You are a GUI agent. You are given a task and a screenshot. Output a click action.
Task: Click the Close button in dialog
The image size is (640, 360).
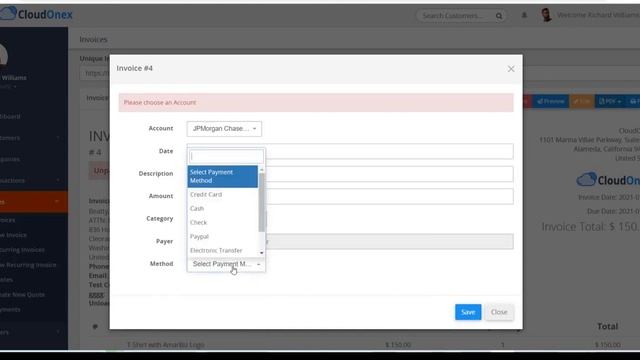(499, 312)
